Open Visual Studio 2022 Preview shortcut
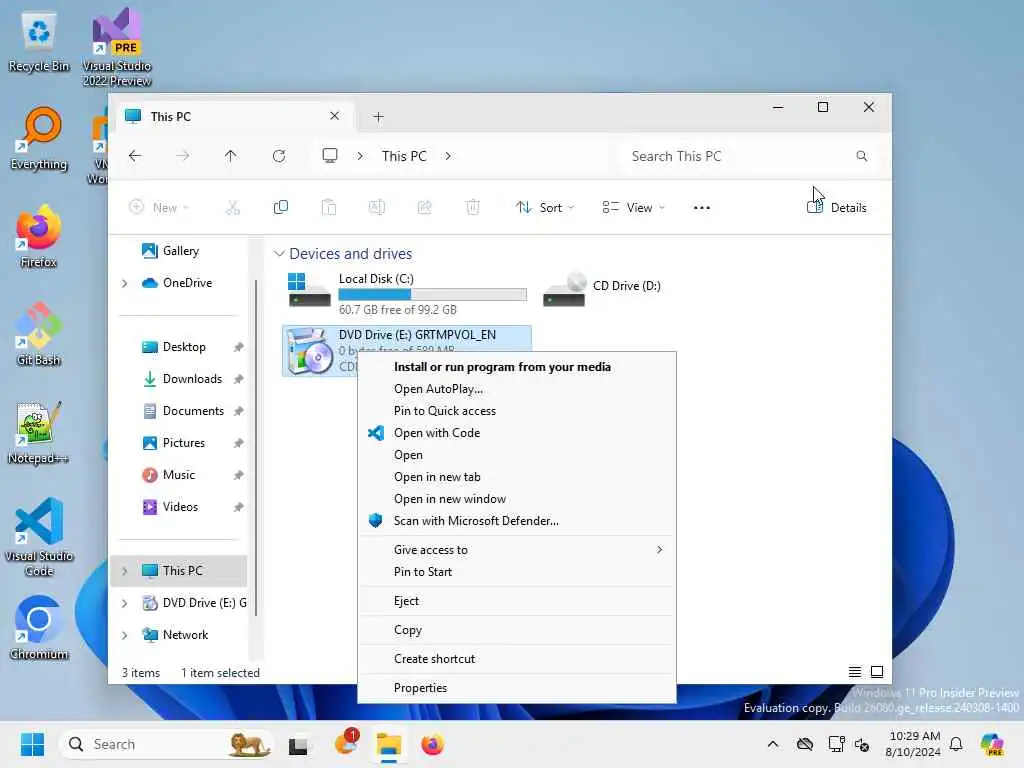The height and width of the screenshot is (768, 1024). pyautogui.click(x=117, y=47)
